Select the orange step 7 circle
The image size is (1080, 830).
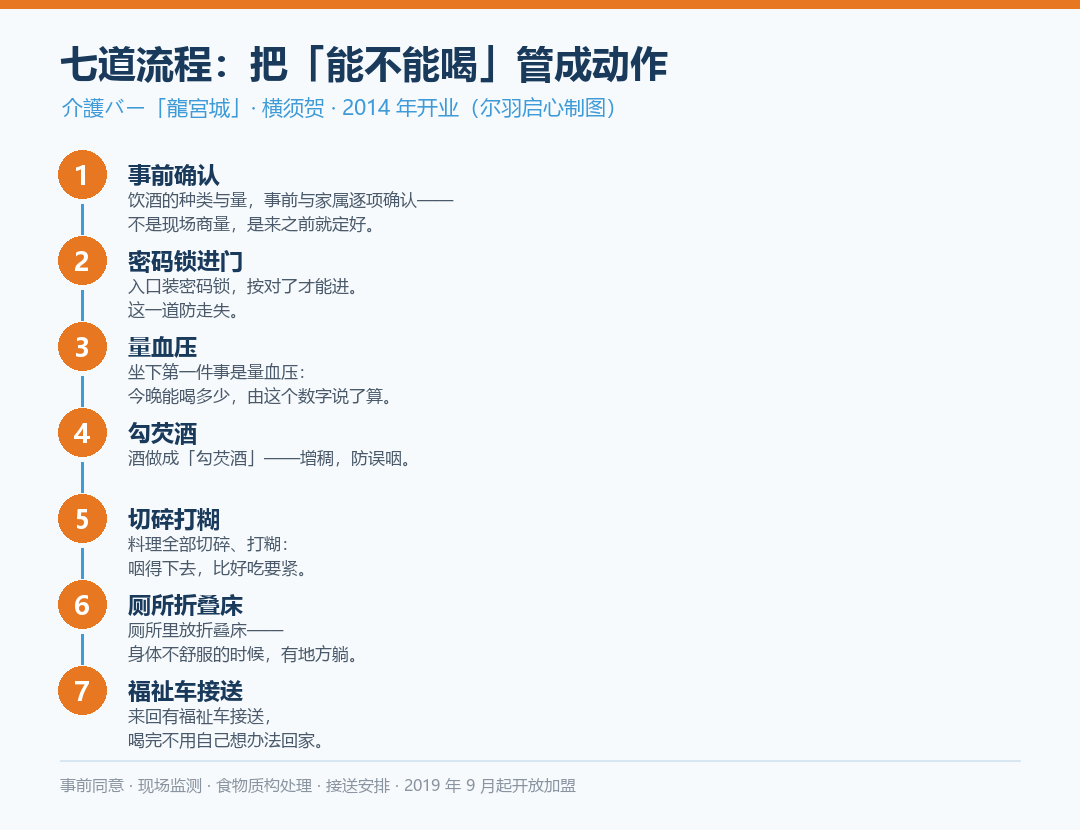coord(83,691)
